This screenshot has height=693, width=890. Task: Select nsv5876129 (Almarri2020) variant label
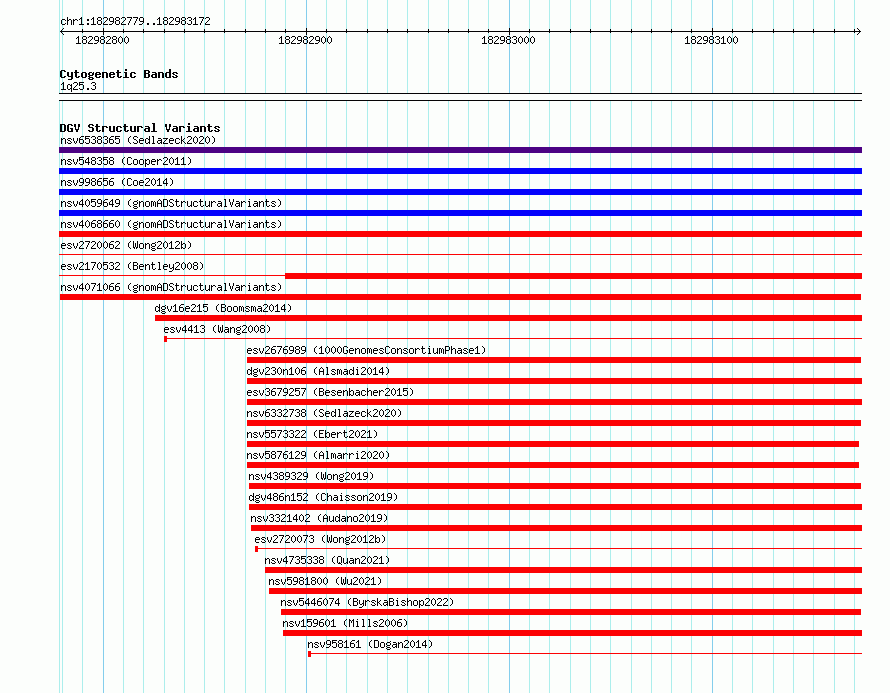[x=318, y=455]
